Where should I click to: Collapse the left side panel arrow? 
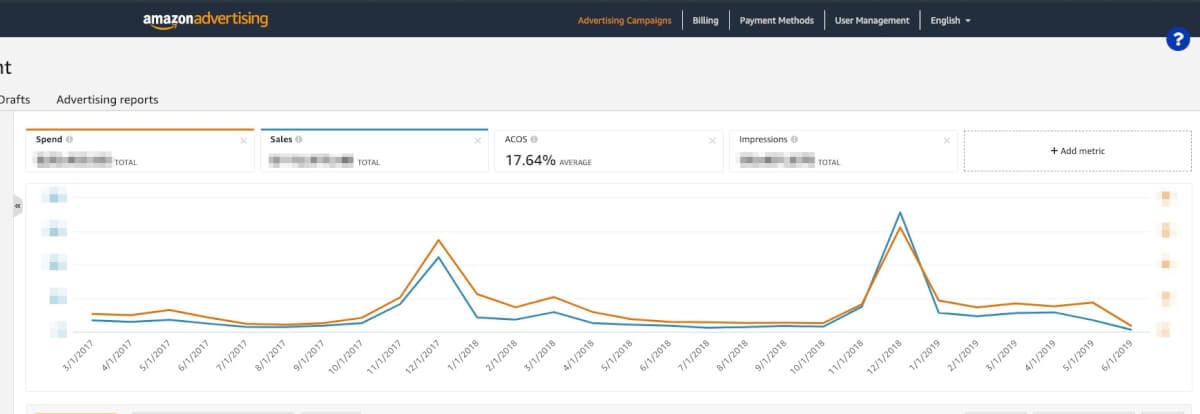coord(17,205)
